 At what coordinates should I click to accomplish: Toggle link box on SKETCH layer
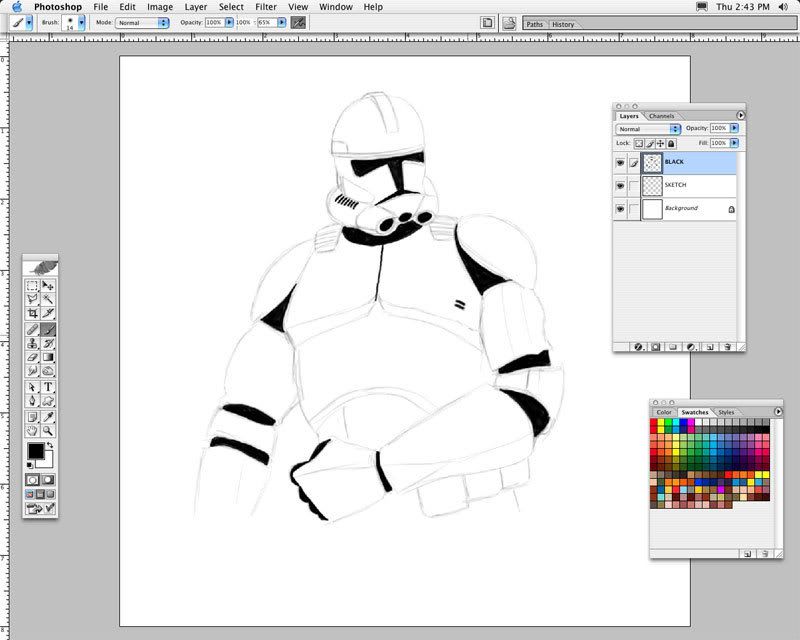coord(634,186)
